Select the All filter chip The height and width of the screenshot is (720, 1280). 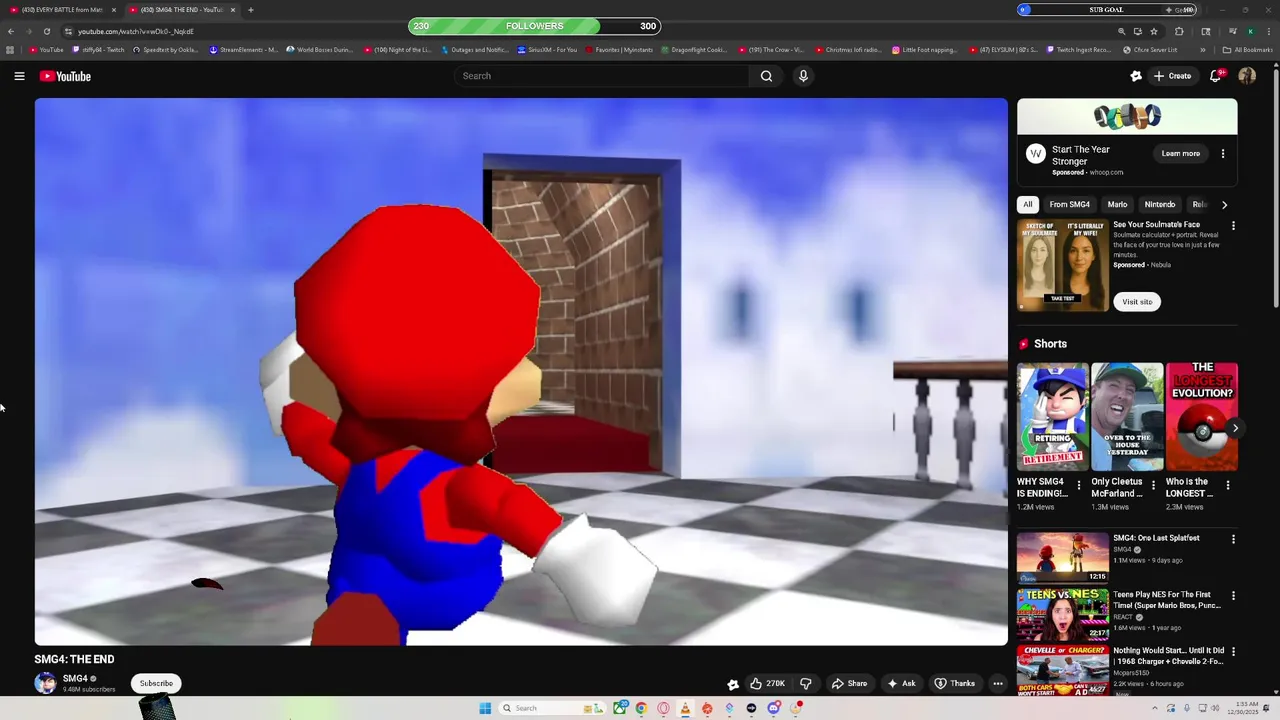(1027, 205)
